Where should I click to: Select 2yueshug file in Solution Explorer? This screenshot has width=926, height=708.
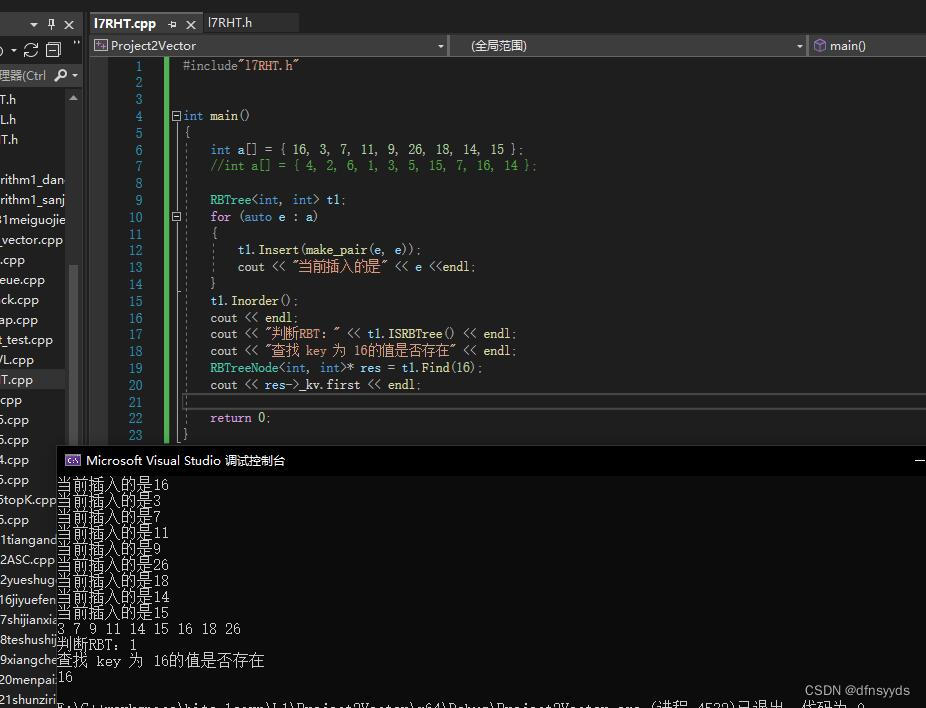point(28,580)
